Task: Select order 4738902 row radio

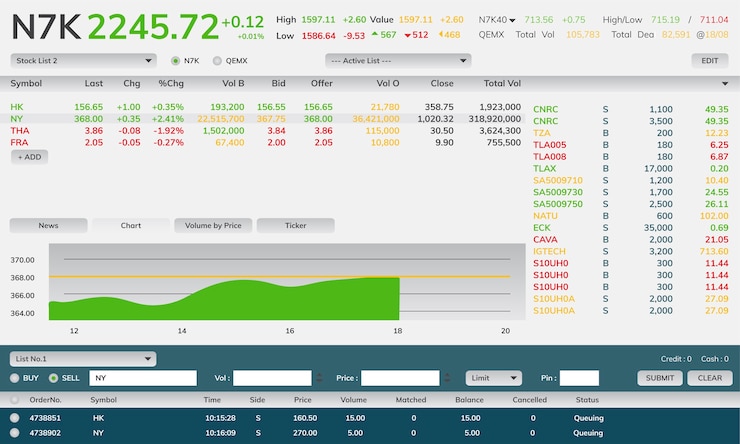Action: coord(15,433)
